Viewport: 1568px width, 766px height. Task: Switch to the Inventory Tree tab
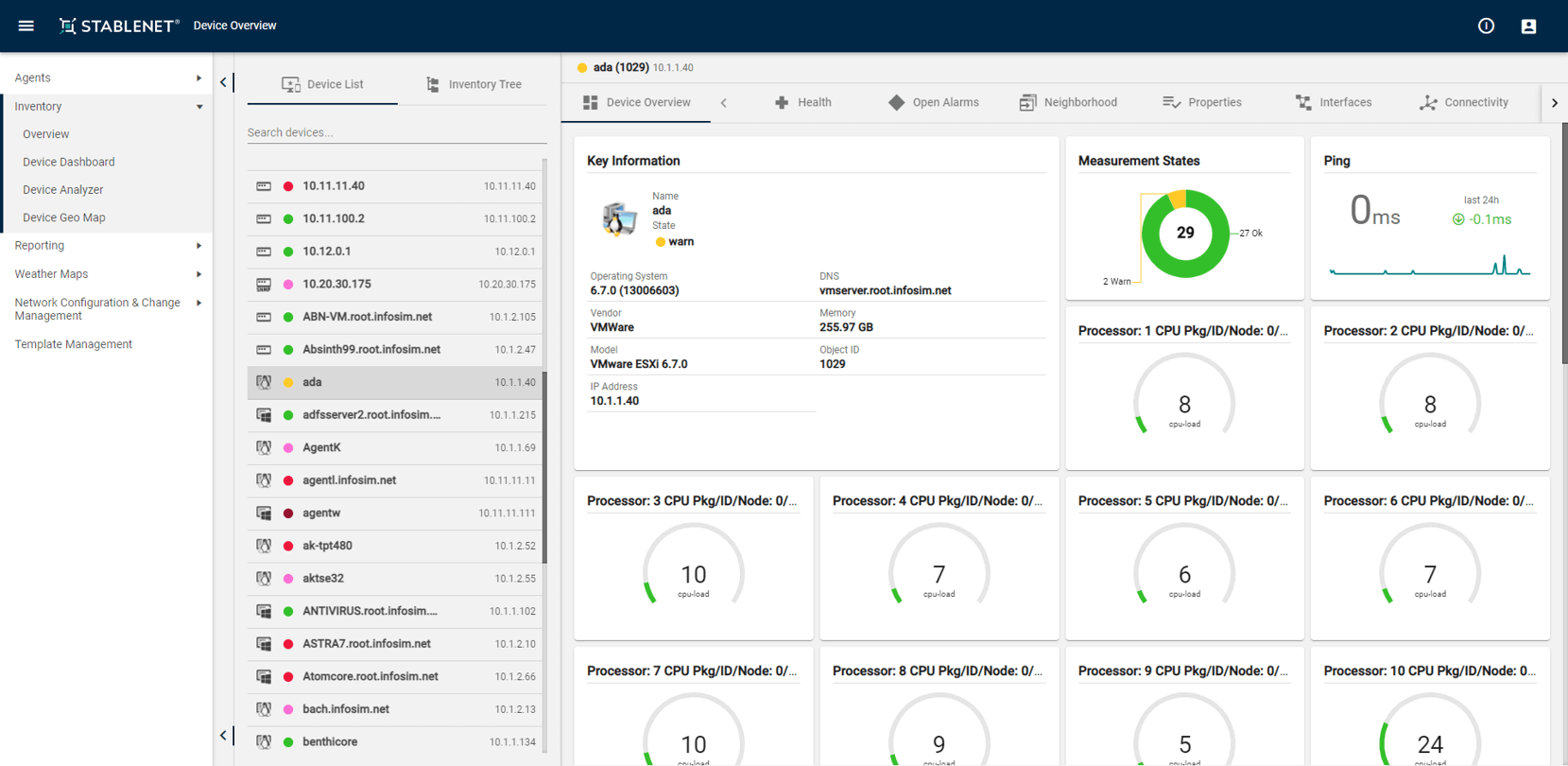(x=473, y=84)
